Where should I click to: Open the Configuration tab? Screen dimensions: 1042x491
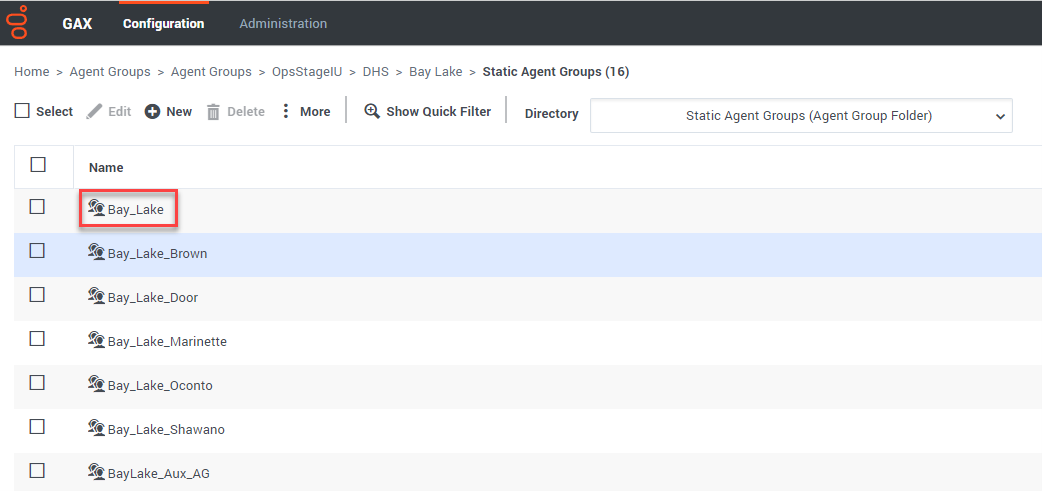coord(163,23)
